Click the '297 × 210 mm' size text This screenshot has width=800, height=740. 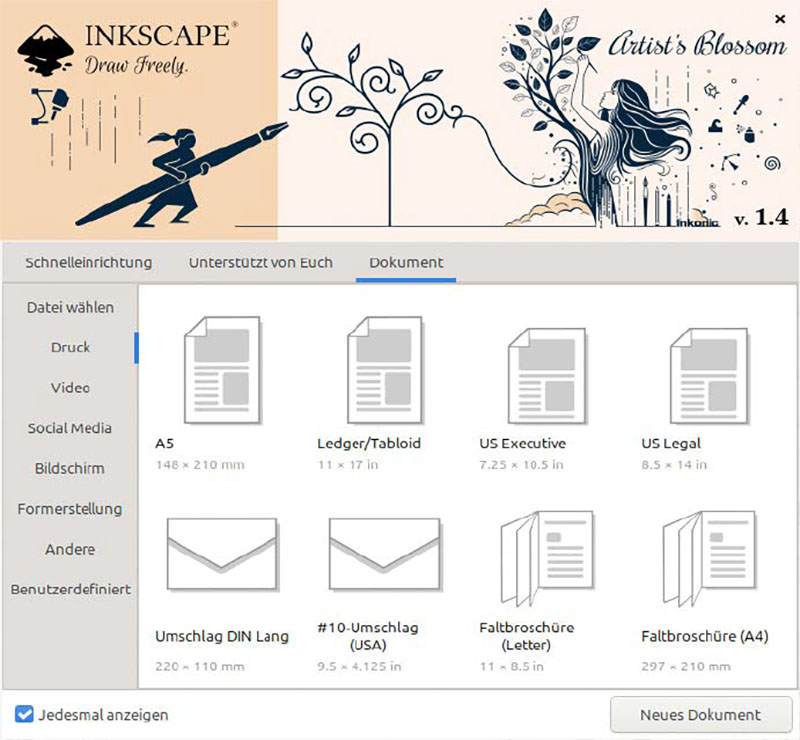[x=686, y=667]
